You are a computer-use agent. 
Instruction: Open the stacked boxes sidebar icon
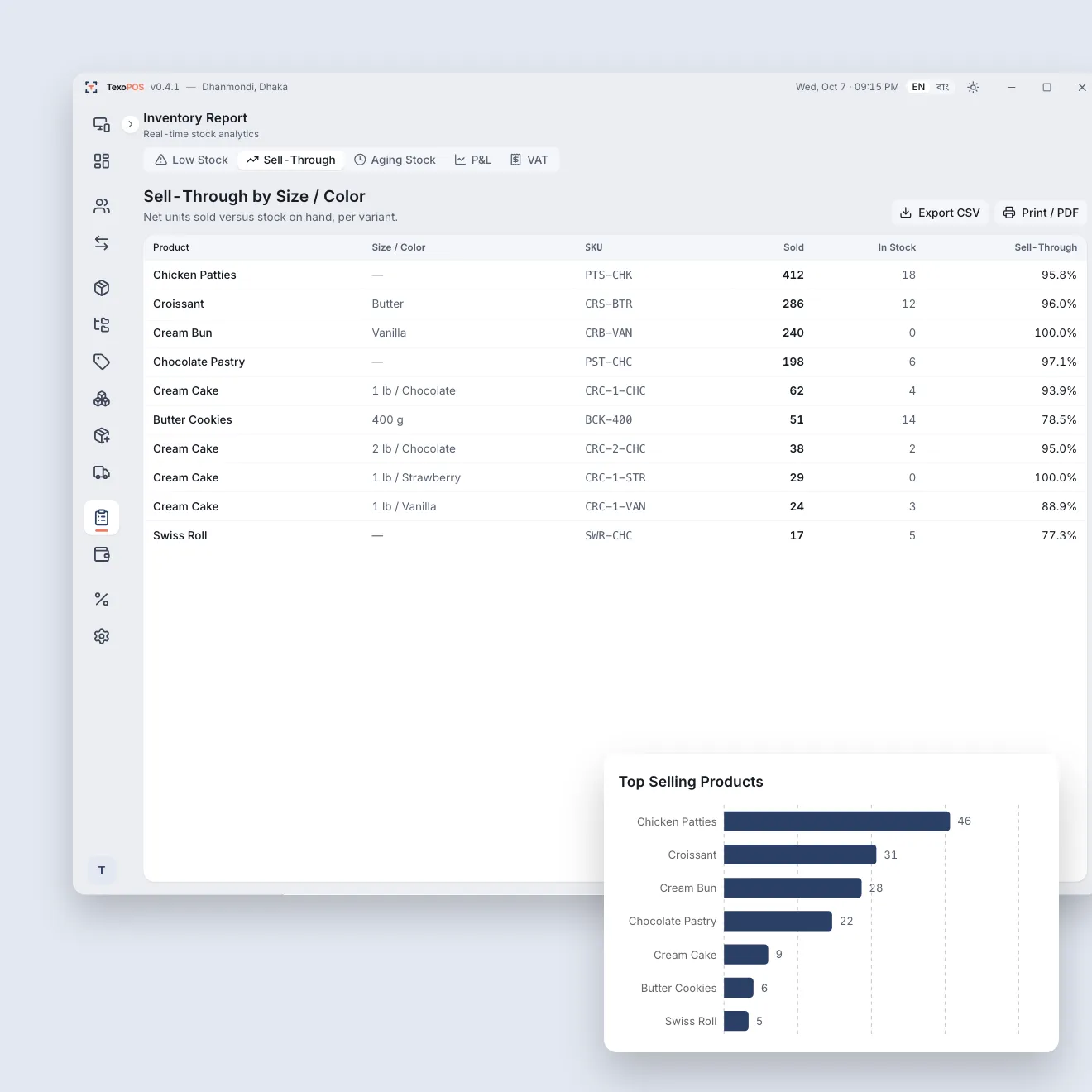click(x=102, y=399)
